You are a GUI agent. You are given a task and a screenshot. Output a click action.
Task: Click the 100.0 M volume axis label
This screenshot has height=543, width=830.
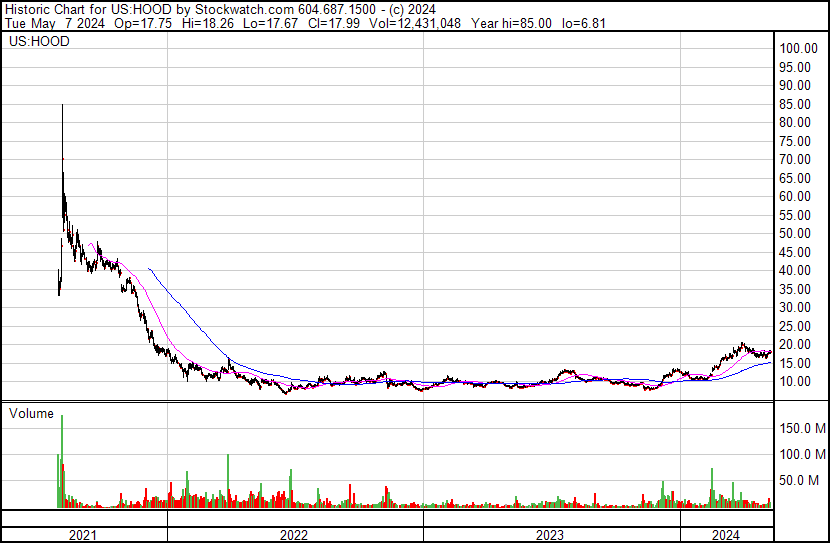[802, 454]
